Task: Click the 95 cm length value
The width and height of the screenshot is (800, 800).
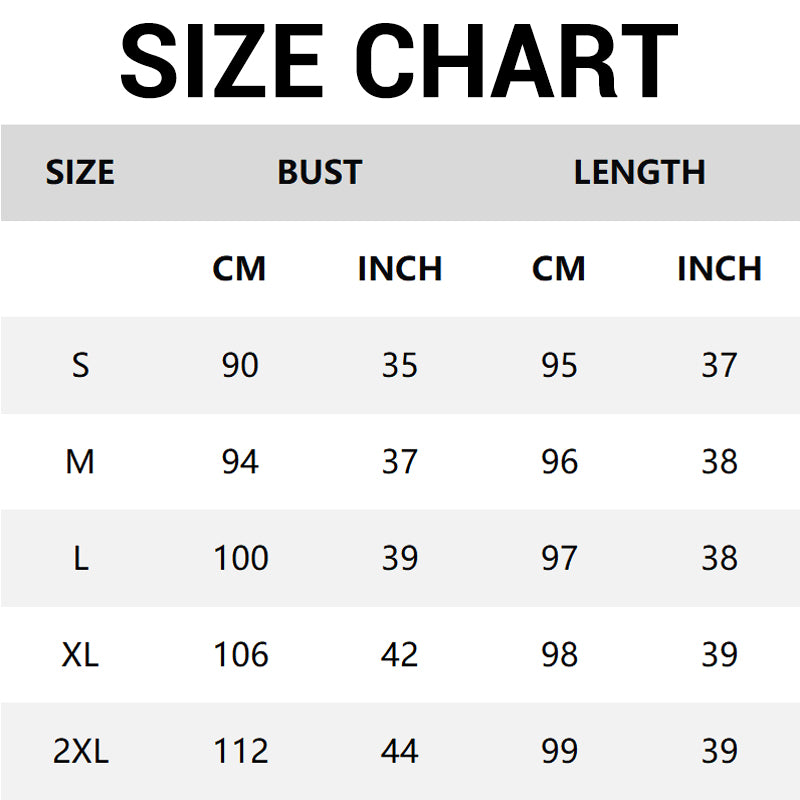Action: (x=559, y=365)
